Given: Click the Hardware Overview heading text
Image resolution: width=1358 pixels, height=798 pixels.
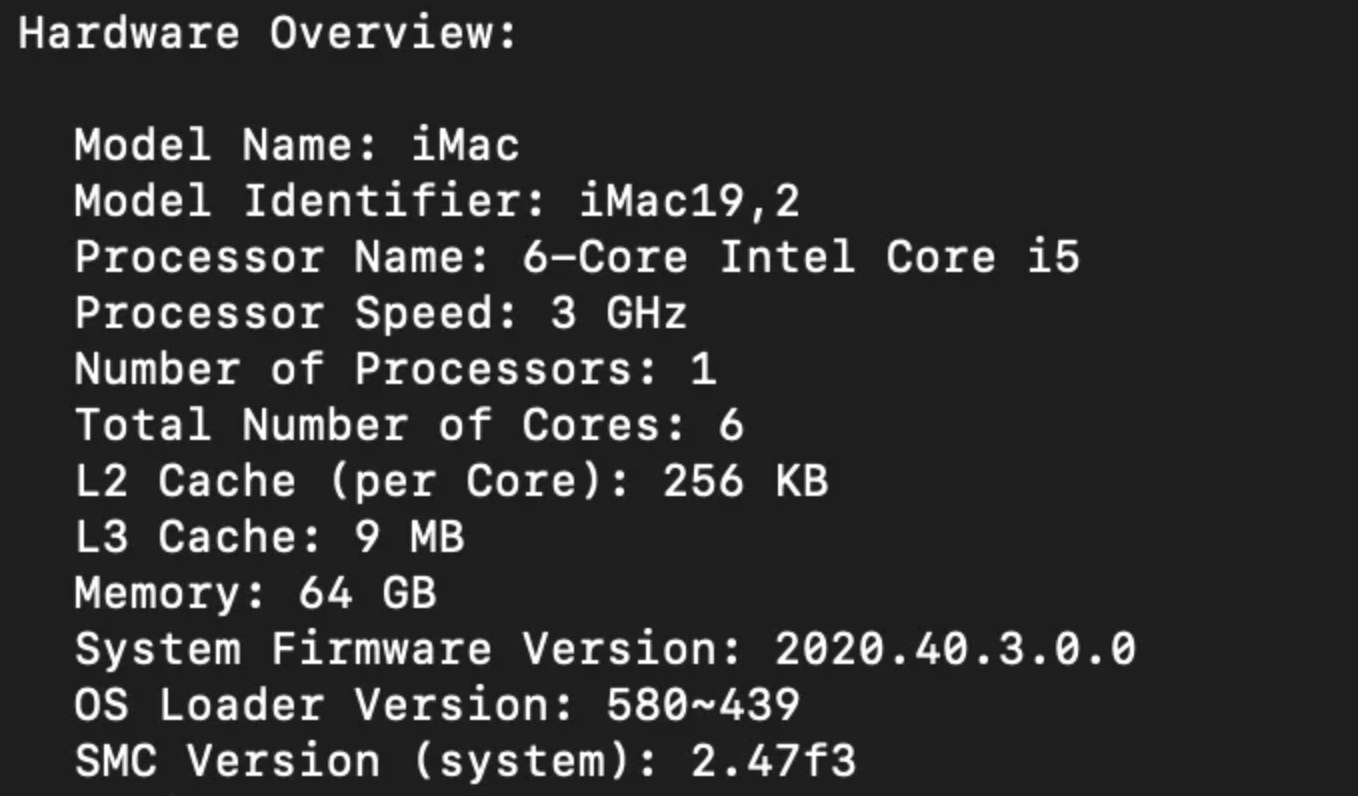Looking at the screenshot, I should point(268,34).
